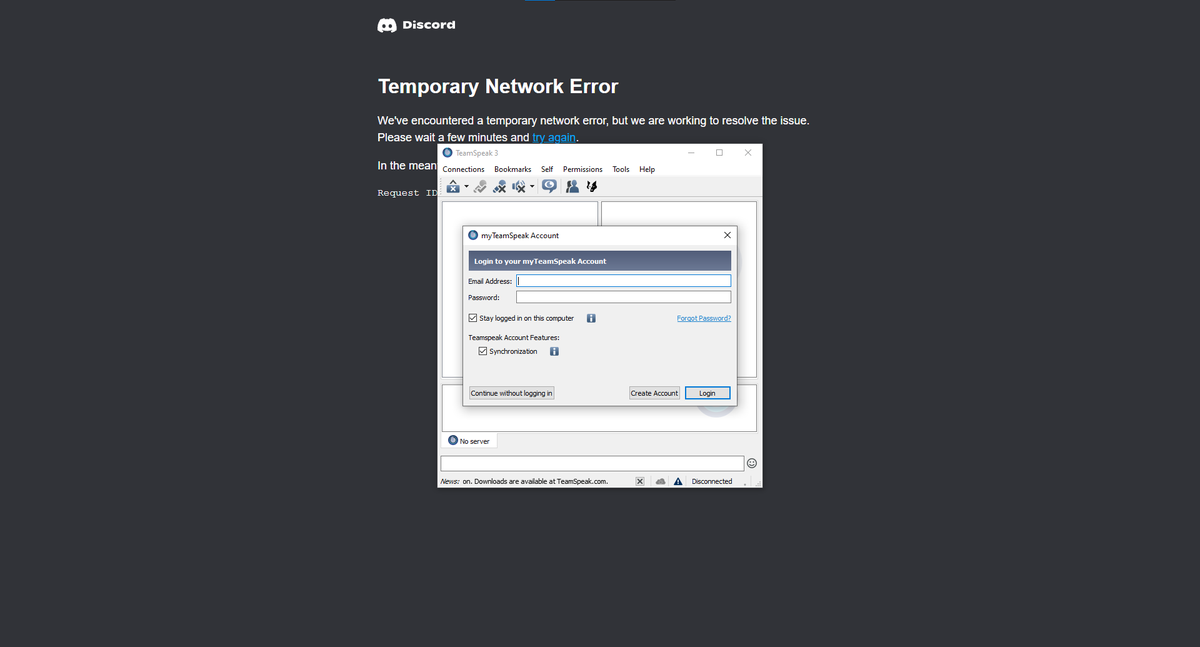Click info icon beside Stay logged in
The width and height of the screenshot is (1200, 647).
pos(591,318)
